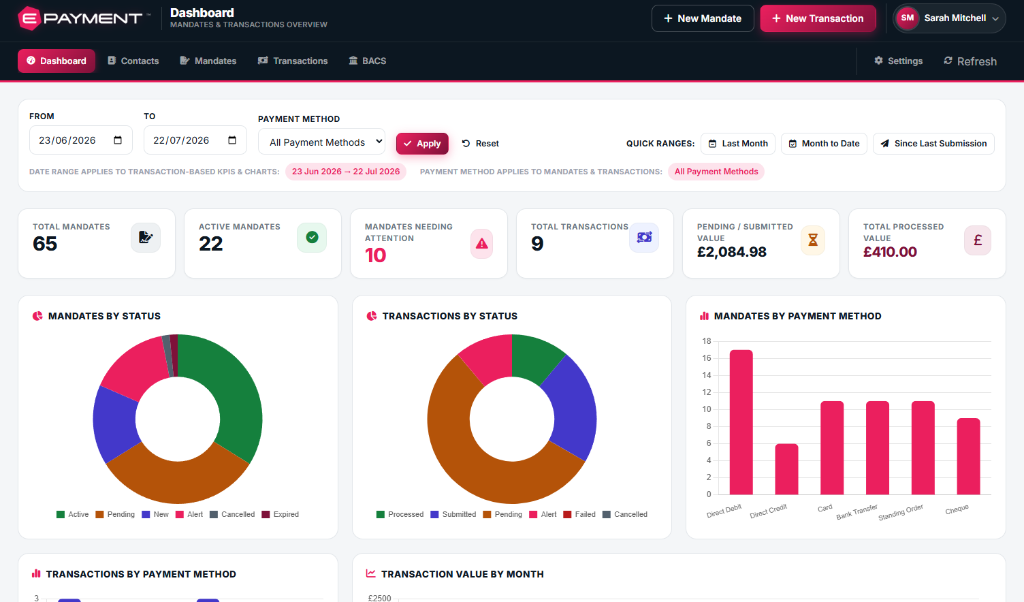
Task: Toggle the Active legend in Mandates by Status
Action: coord(72,515)
